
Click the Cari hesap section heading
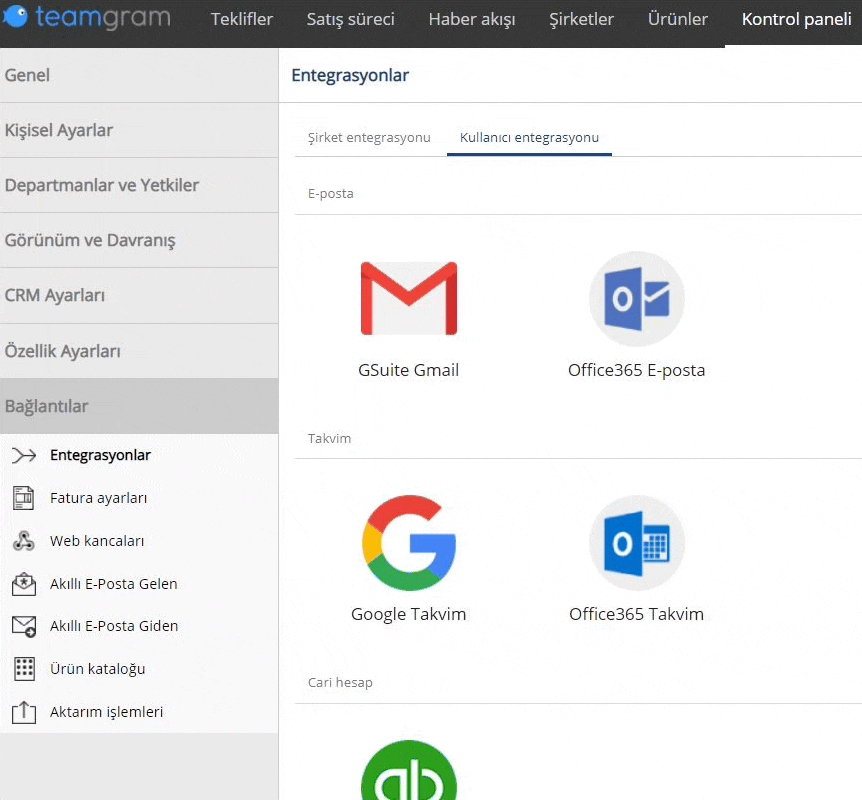(340, 682)
